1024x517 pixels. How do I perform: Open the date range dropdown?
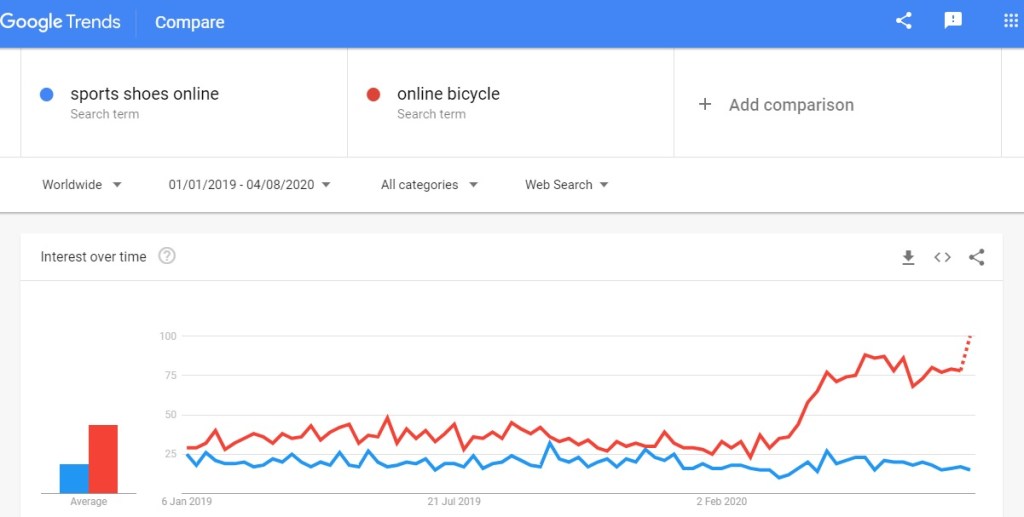coord(249,185)
